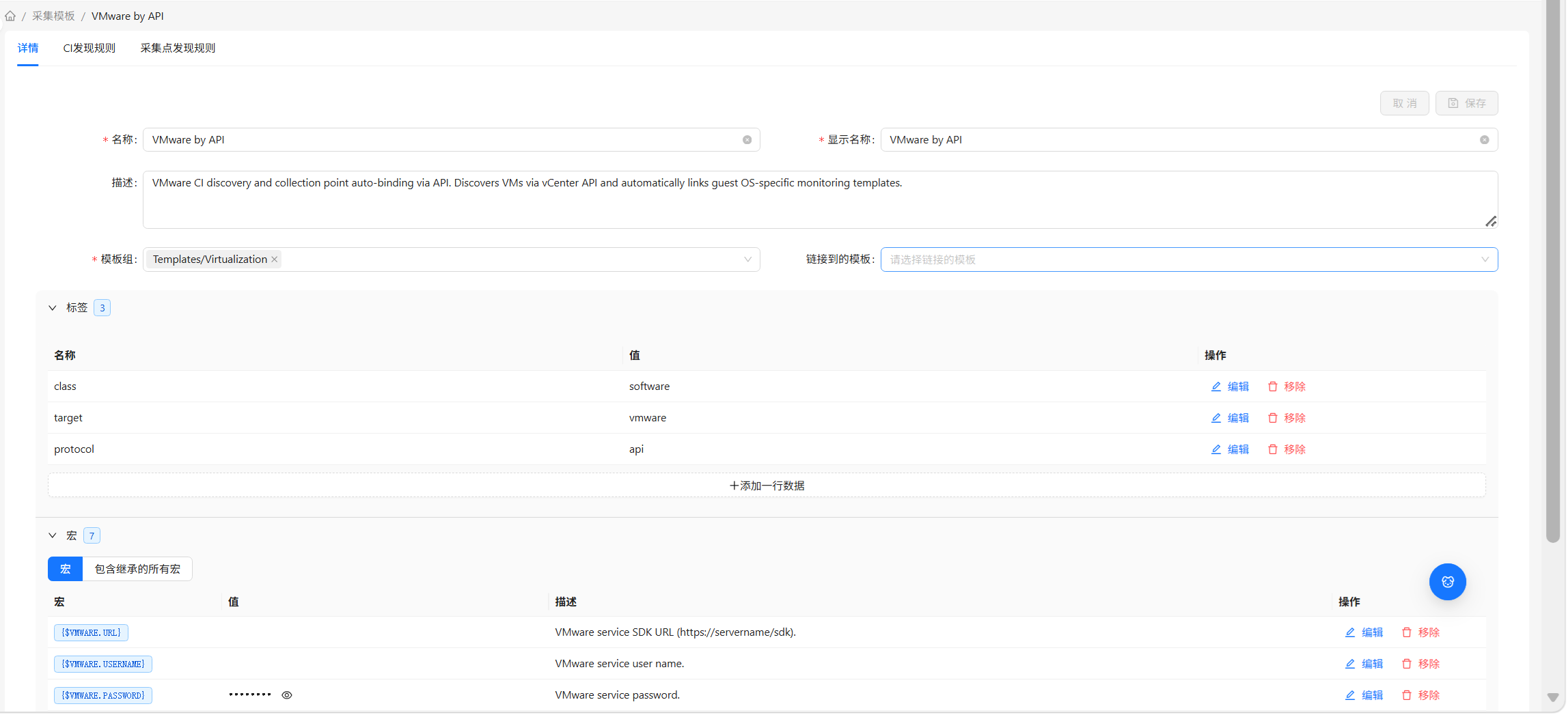Switch to the 详情 tab

[x=28, y=48]
